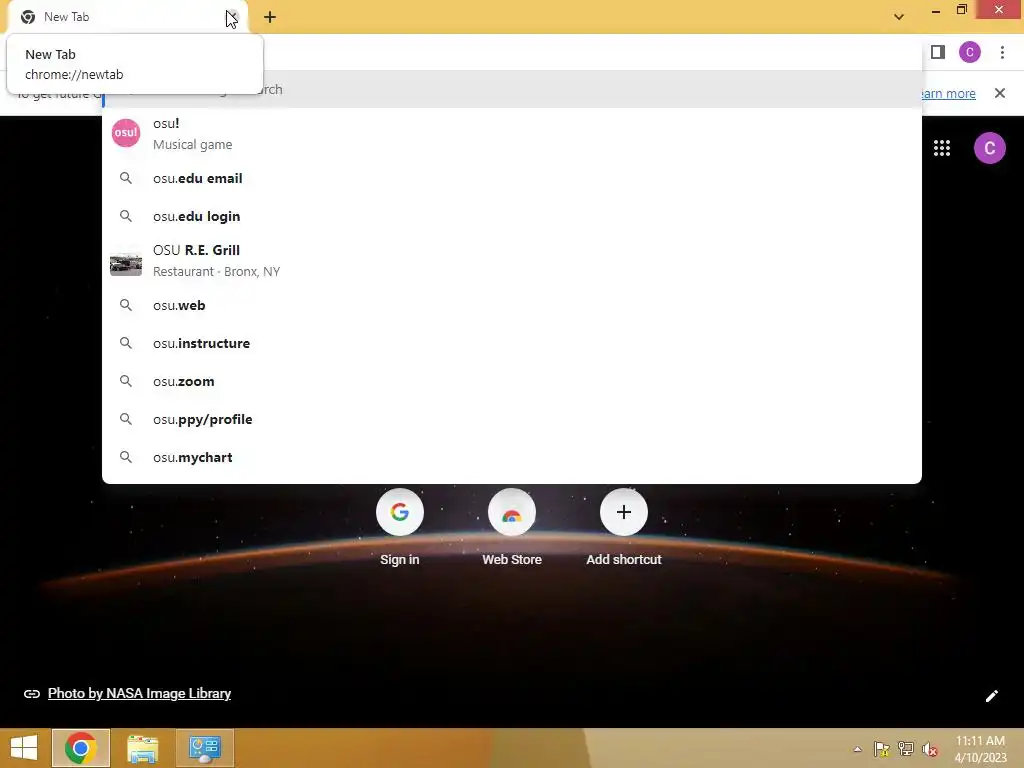Close the New Tab tab
The width and height of the screenshot is (1024, 768).
point(232,17)
